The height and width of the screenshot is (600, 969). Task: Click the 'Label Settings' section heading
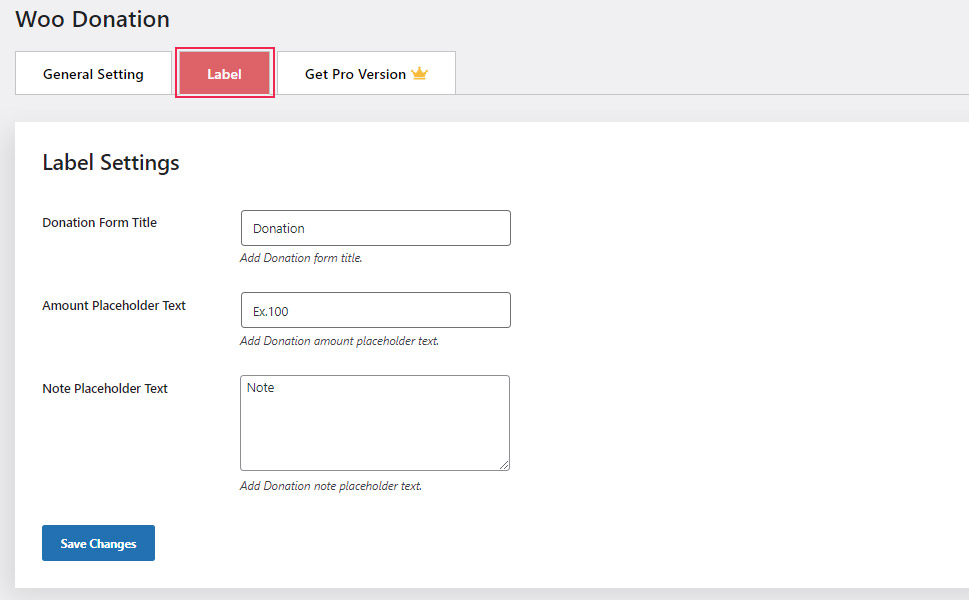[111, 163]
